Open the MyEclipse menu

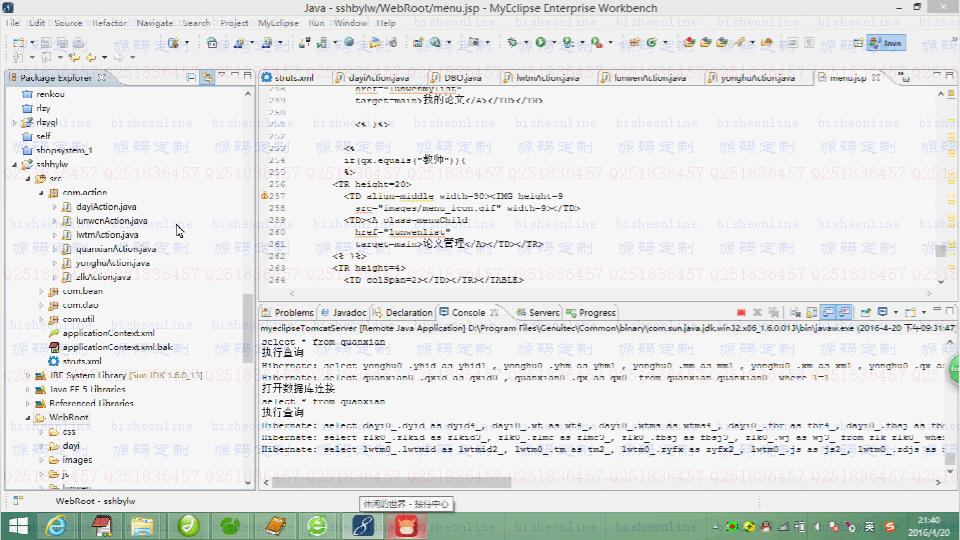pyautogui.click(x=278, y=23)
